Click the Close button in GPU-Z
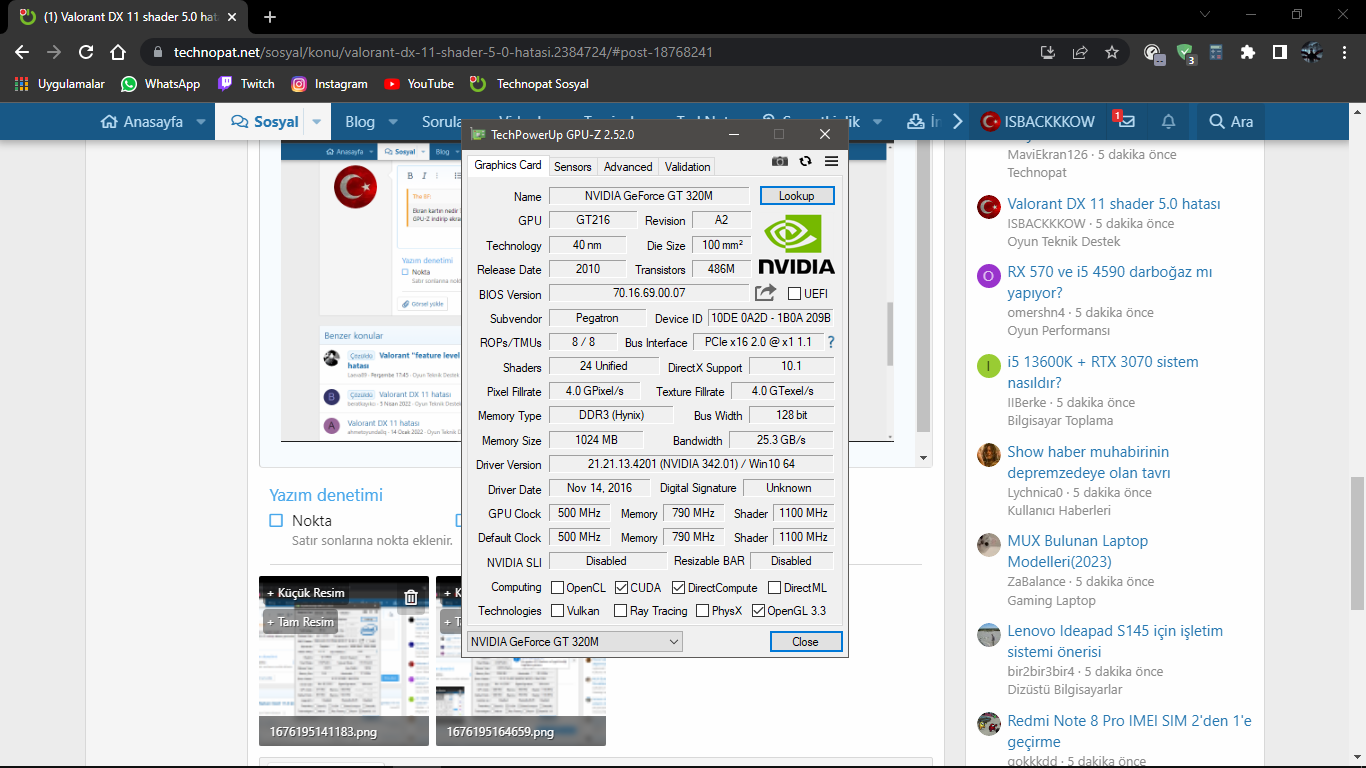The image size is (1366, 768). 805,642
